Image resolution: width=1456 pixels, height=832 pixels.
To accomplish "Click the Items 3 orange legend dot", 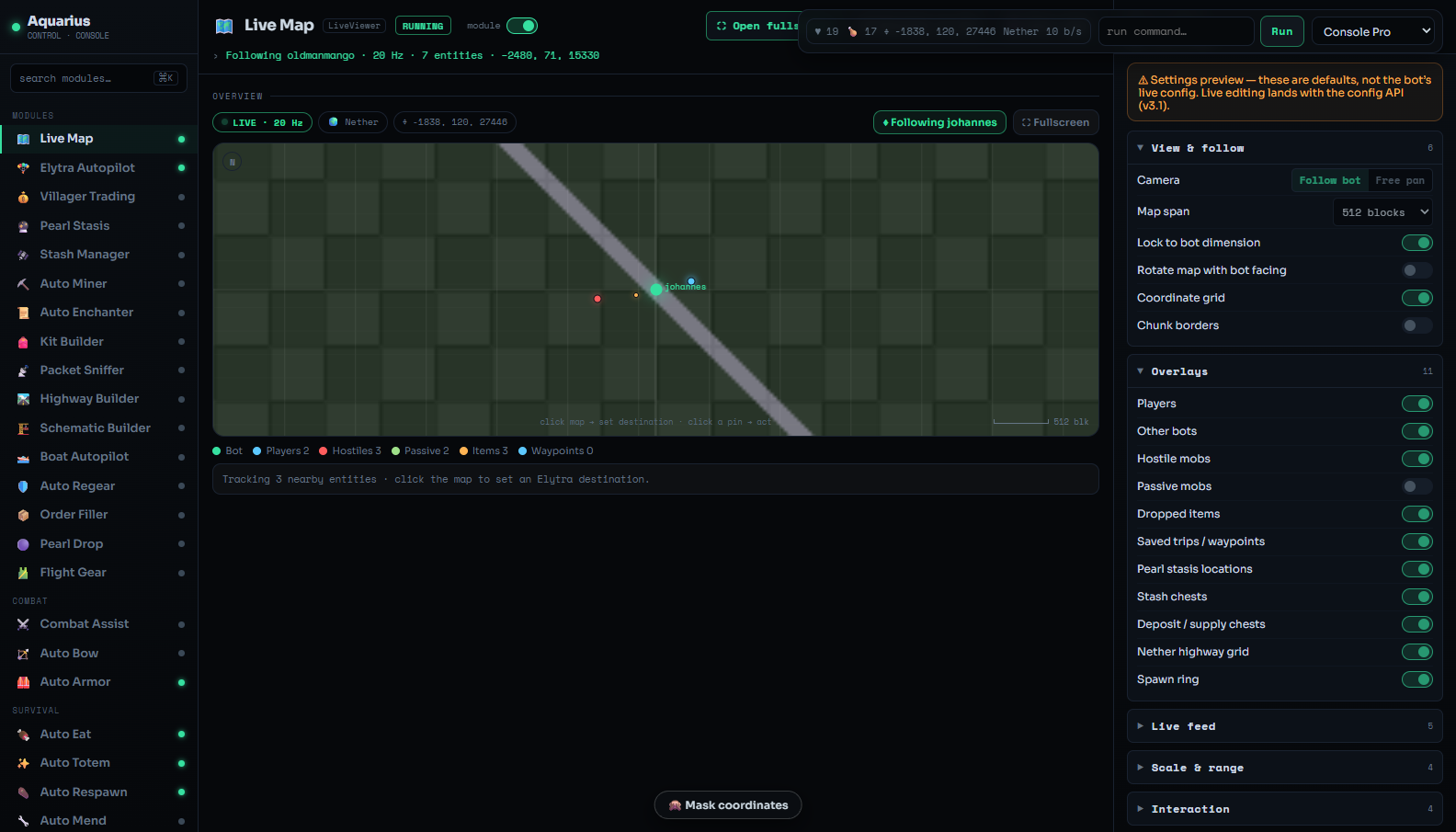I will (x=463, y=451).
